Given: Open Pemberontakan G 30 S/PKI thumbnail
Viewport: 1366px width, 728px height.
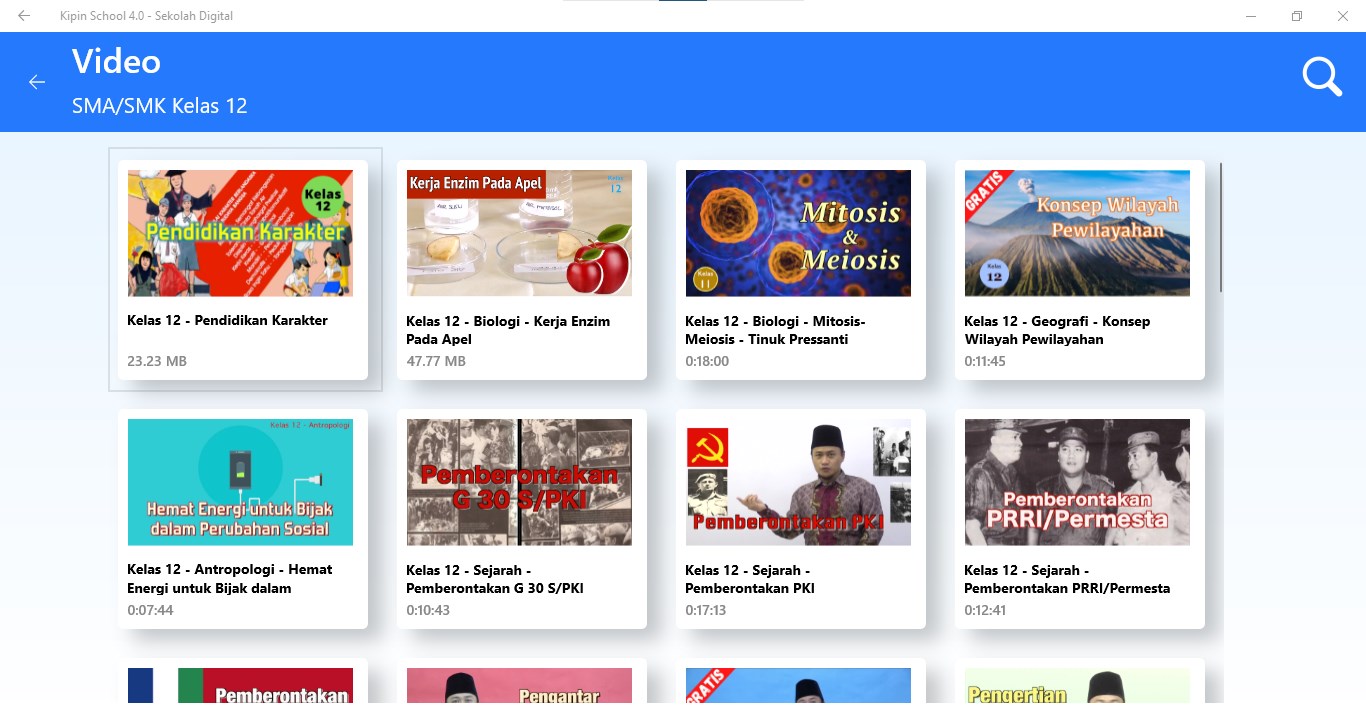Looking at the screenshot, I should (519, 482).
